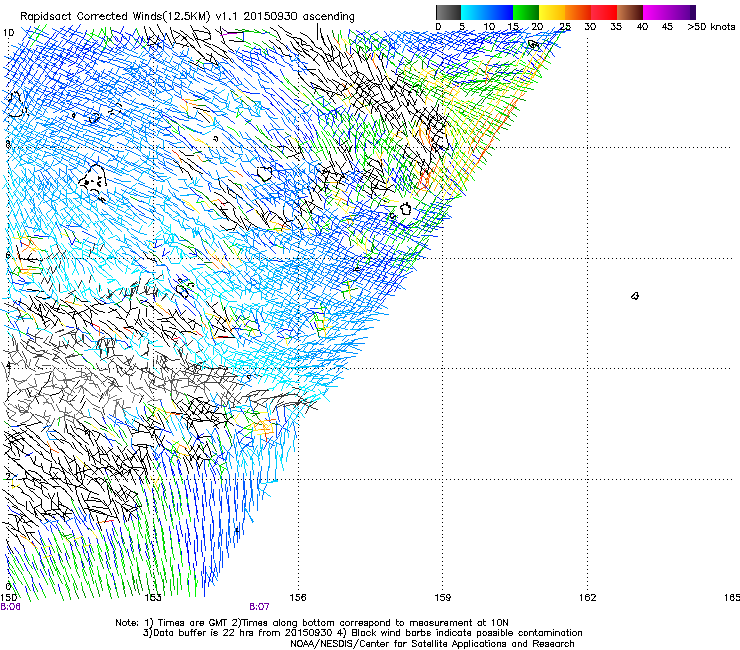
Task: Click the red 30-35 knots color segment
Action: (x=604, y=12)
